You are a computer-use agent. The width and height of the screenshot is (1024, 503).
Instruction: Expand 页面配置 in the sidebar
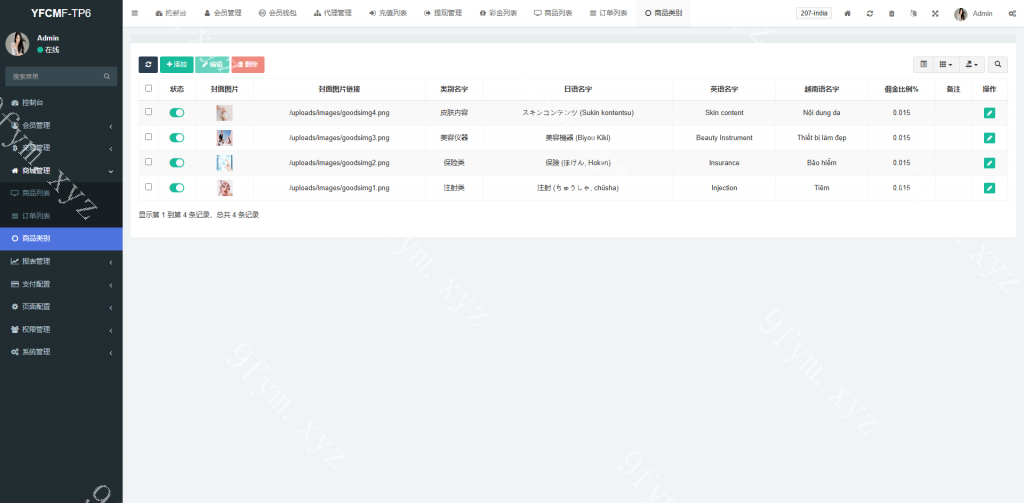61,306
